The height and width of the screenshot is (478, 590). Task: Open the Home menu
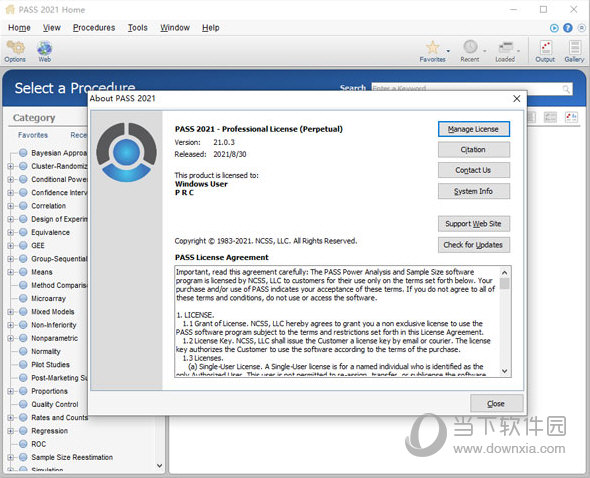tap(19, 28)
